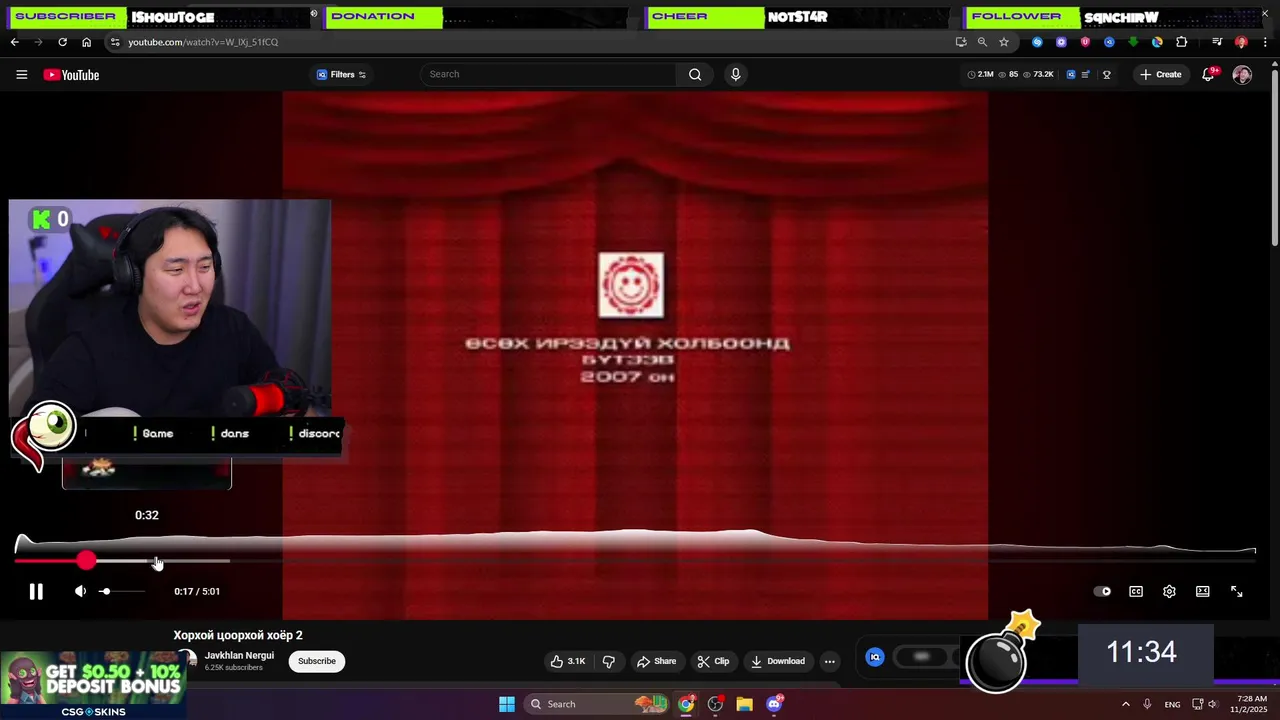Share the video
This screenshot has width=1280, height=720.
(x=657, y=661)
